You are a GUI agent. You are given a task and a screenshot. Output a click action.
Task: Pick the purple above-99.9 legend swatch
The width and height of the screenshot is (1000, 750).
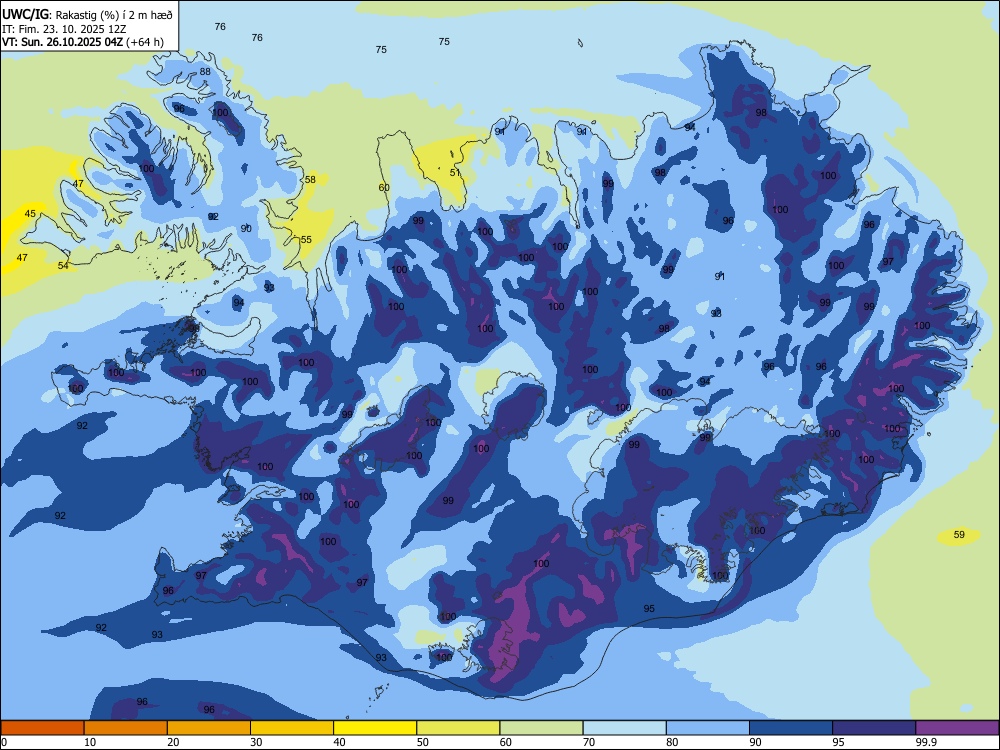(957, 728)
